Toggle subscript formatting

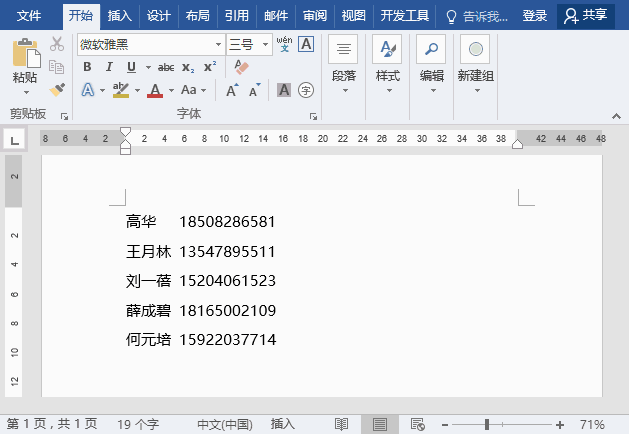(188, 67)
